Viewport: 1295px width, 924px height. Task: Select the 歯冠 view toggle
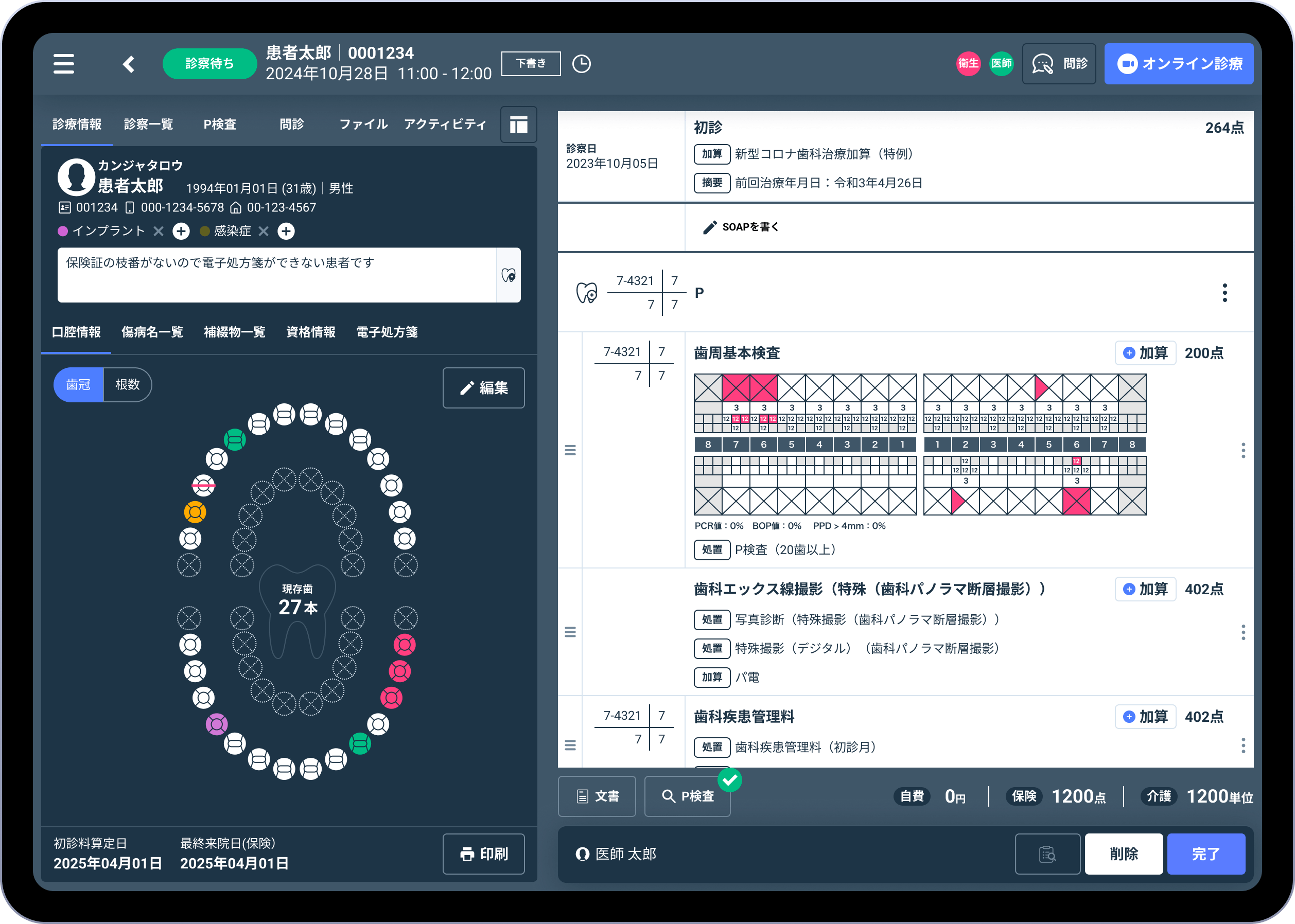(78, 385)
